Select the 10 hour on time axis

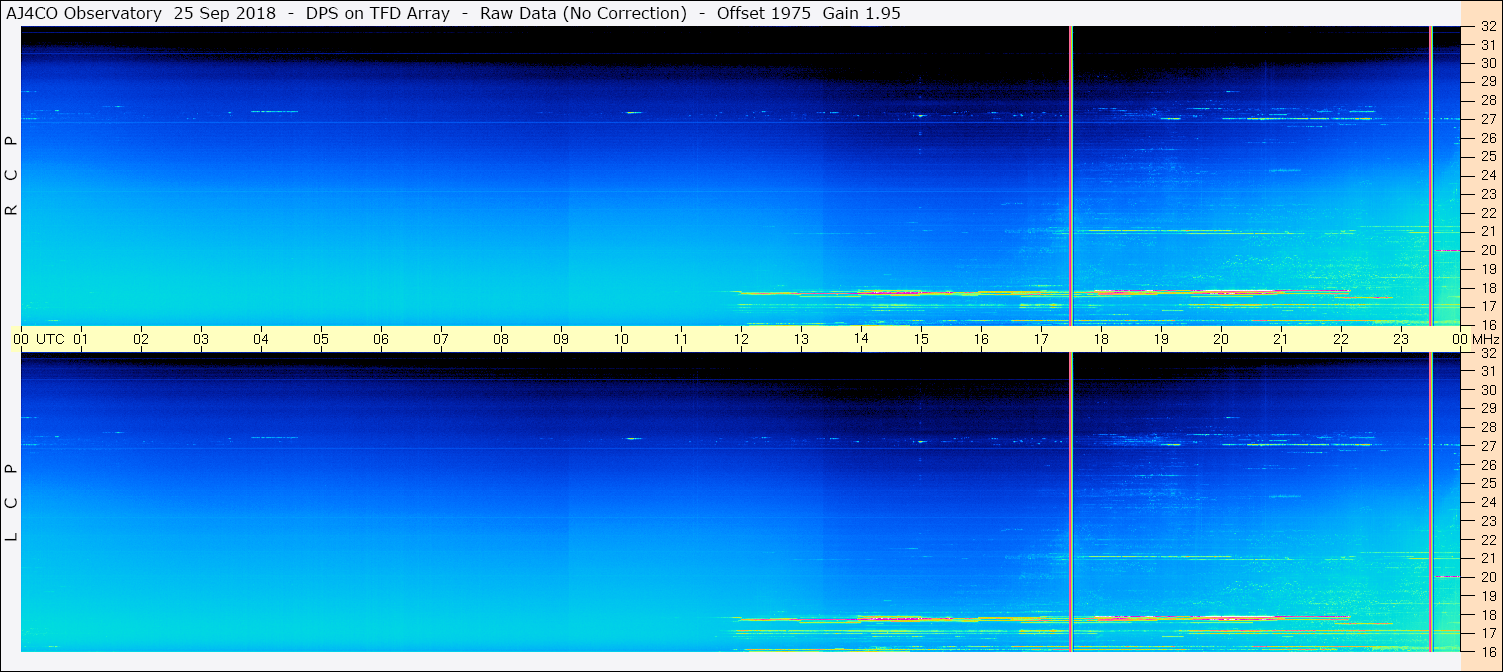tap(621, 339)
